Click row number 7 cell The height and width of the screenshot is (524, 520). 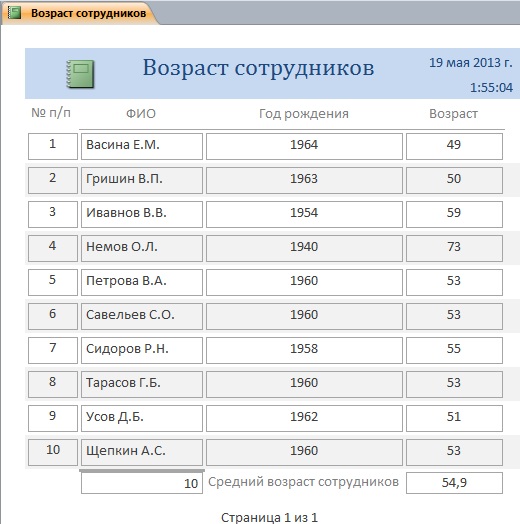[53, 350]
